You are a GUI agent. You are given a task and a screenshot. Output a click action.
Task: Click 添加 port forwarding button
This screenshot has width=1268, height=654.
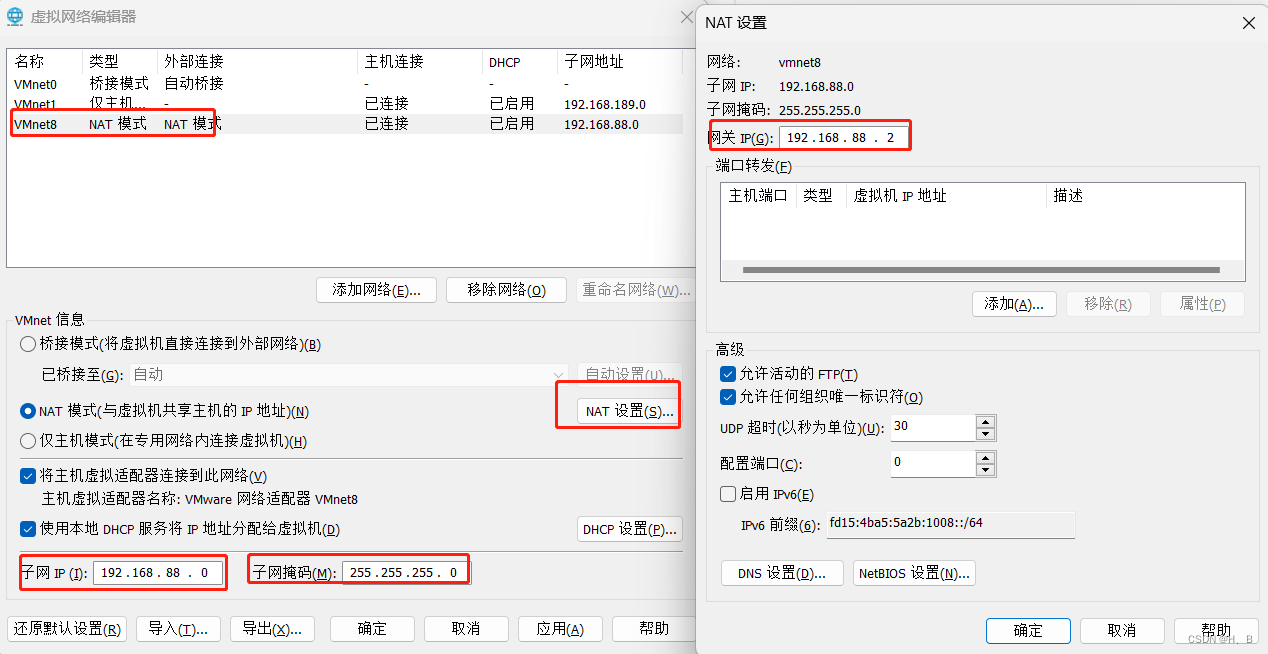[x=1014, y=304]
